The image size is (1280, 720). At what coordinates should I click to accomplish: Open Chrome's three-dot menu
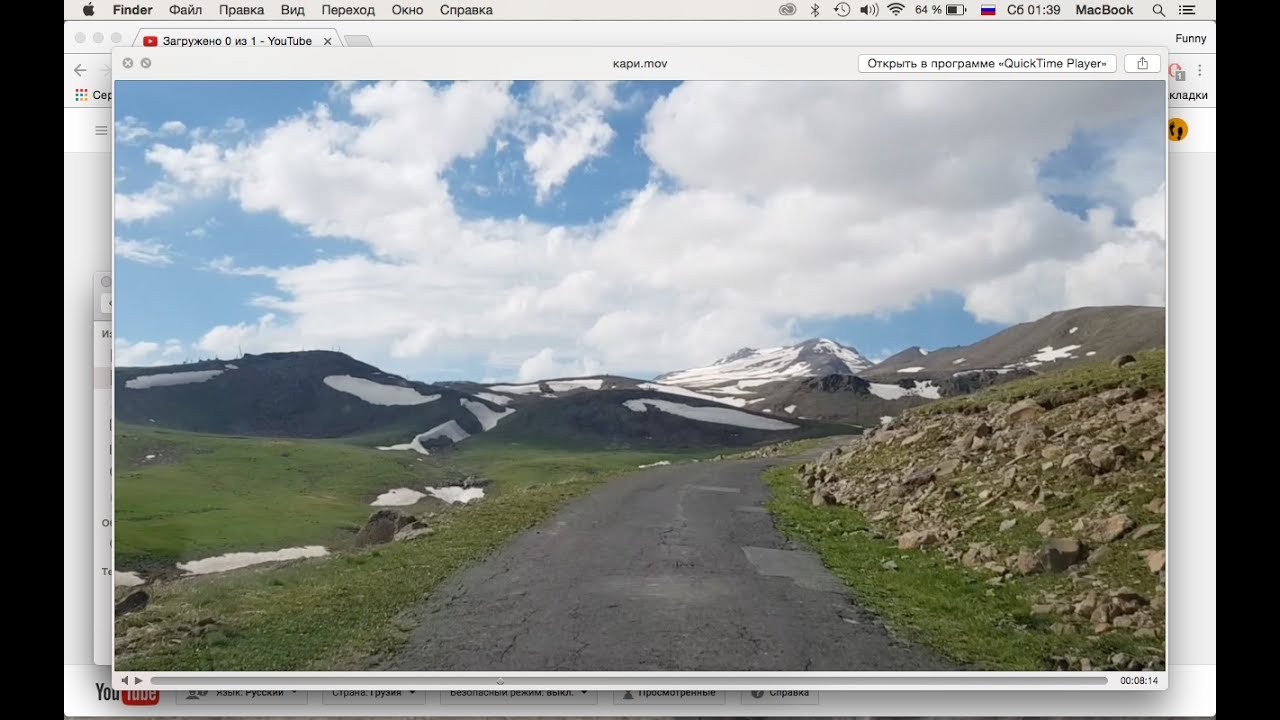click(x=1199, y=70)
